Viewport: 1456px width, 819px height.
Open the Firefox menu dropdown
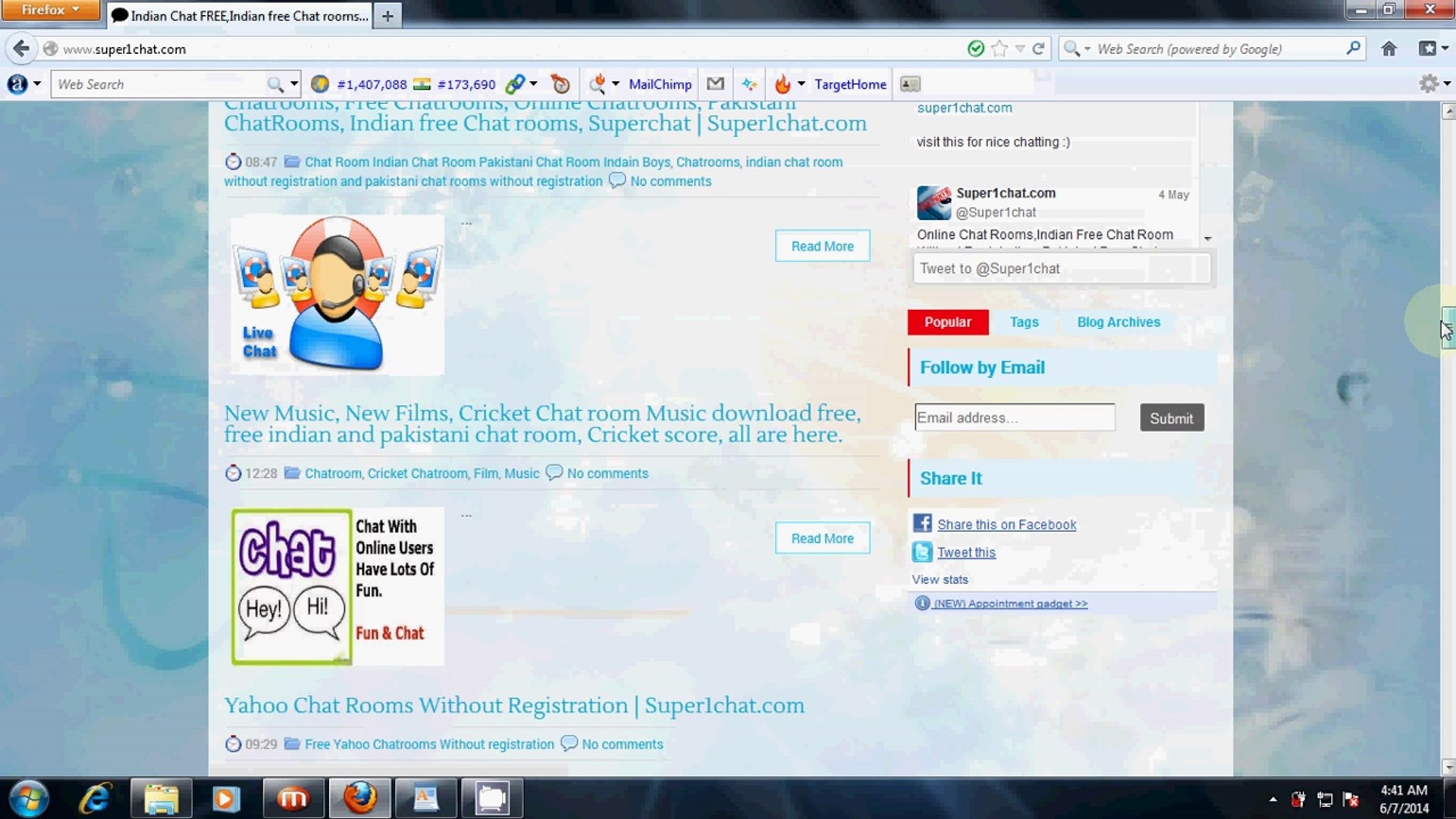tap(50, 10)
